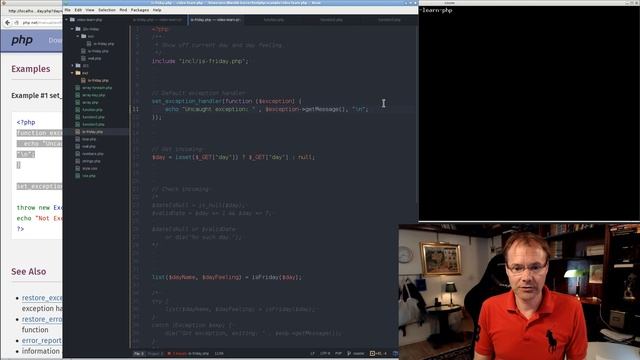Click the rightmost status bar icon

click(x=396, y=353)
